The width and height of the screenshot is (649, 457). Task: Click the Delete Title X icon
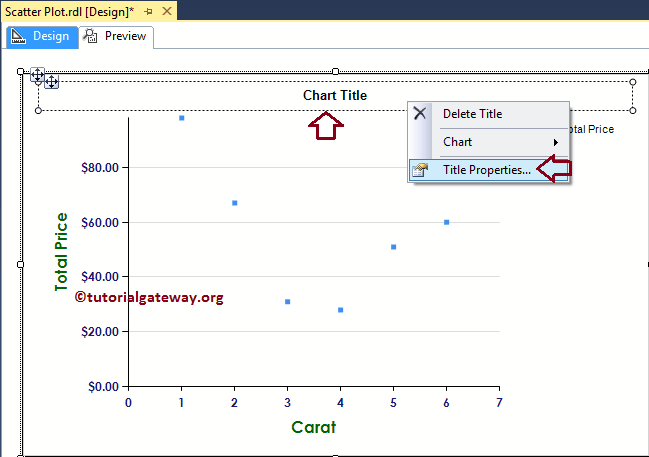pos(420,113)
